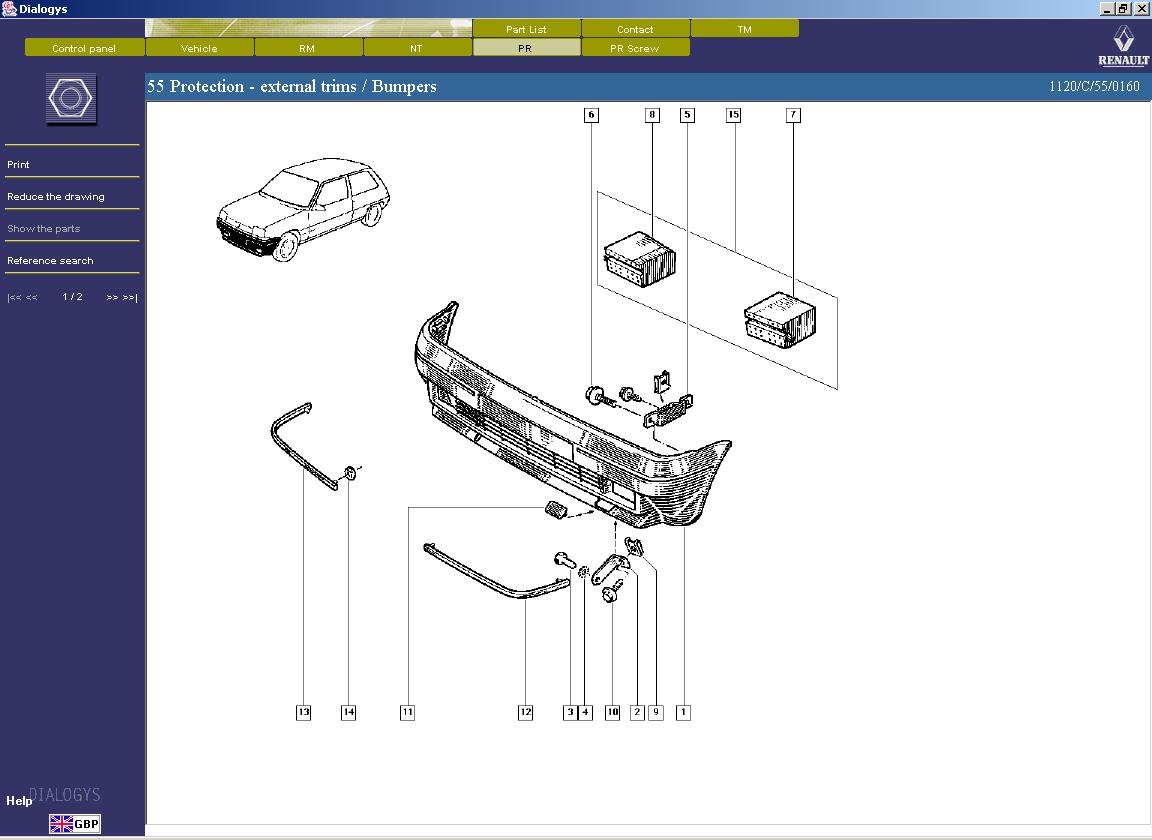This screenshot has width=1152, height=840.
Task: Click the page indicator 1 / 2
Action: [72, 297]
